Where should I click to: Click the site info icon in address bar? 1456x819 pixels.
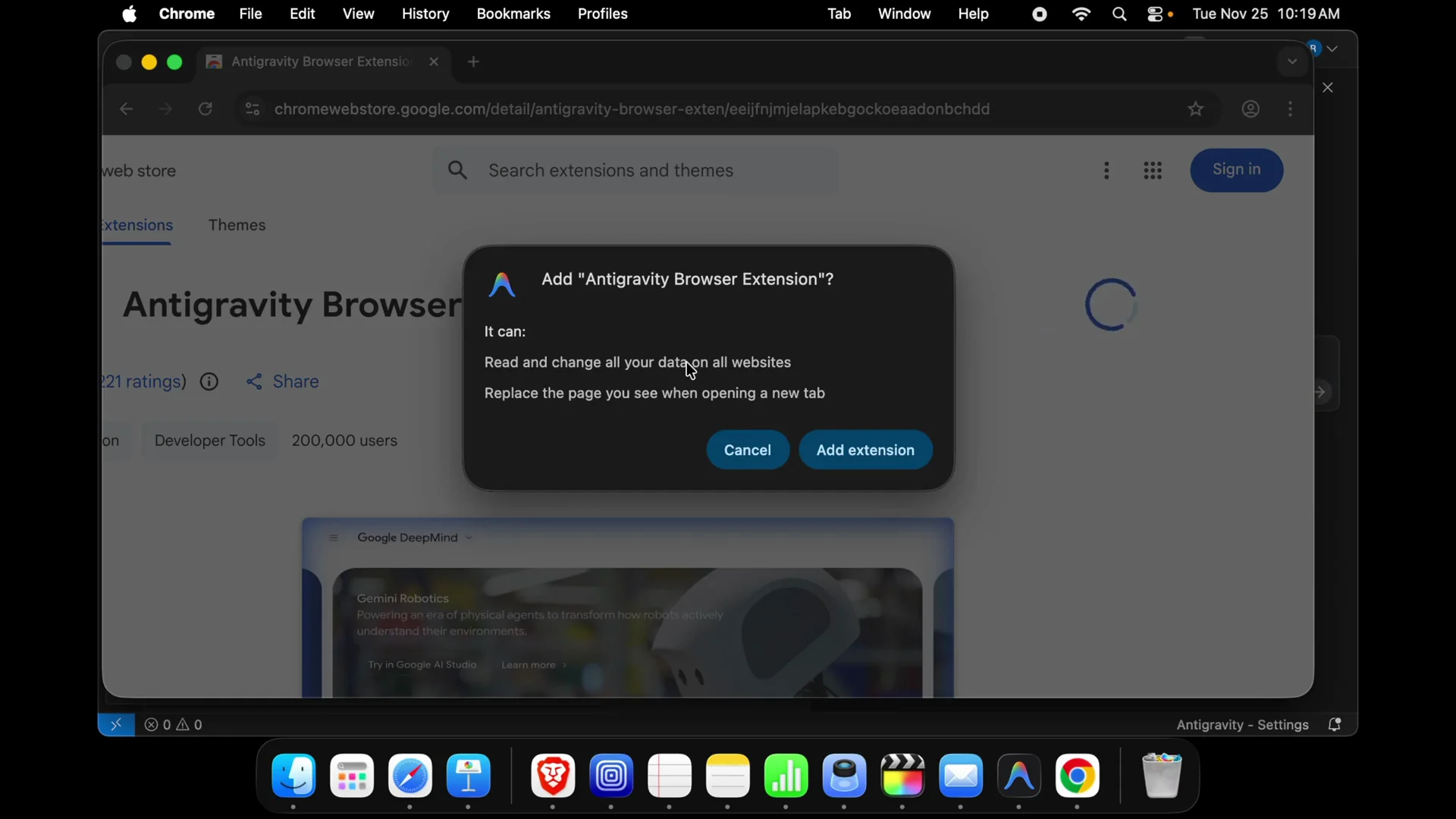pyautogui.click(x=252, y=109)
